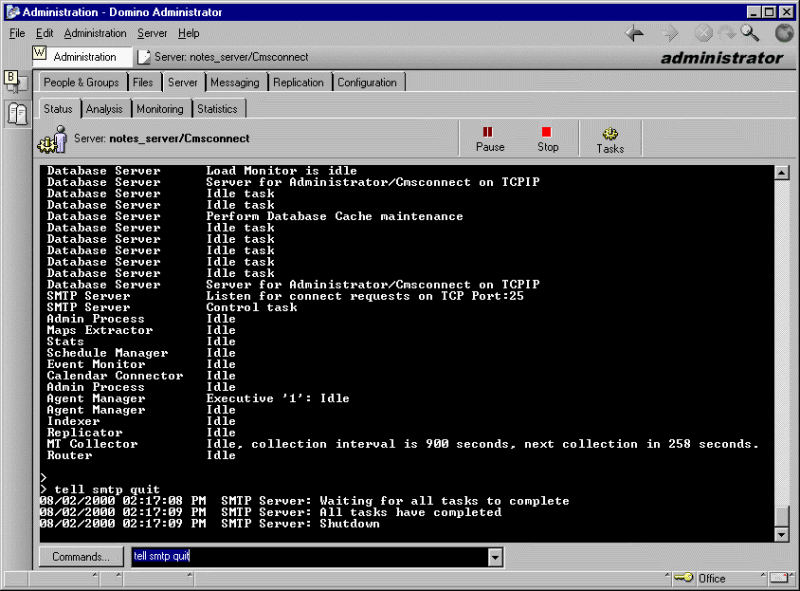800x591 pixels.
Task: Click the Administration window tab icon
Action: [39, 53]
